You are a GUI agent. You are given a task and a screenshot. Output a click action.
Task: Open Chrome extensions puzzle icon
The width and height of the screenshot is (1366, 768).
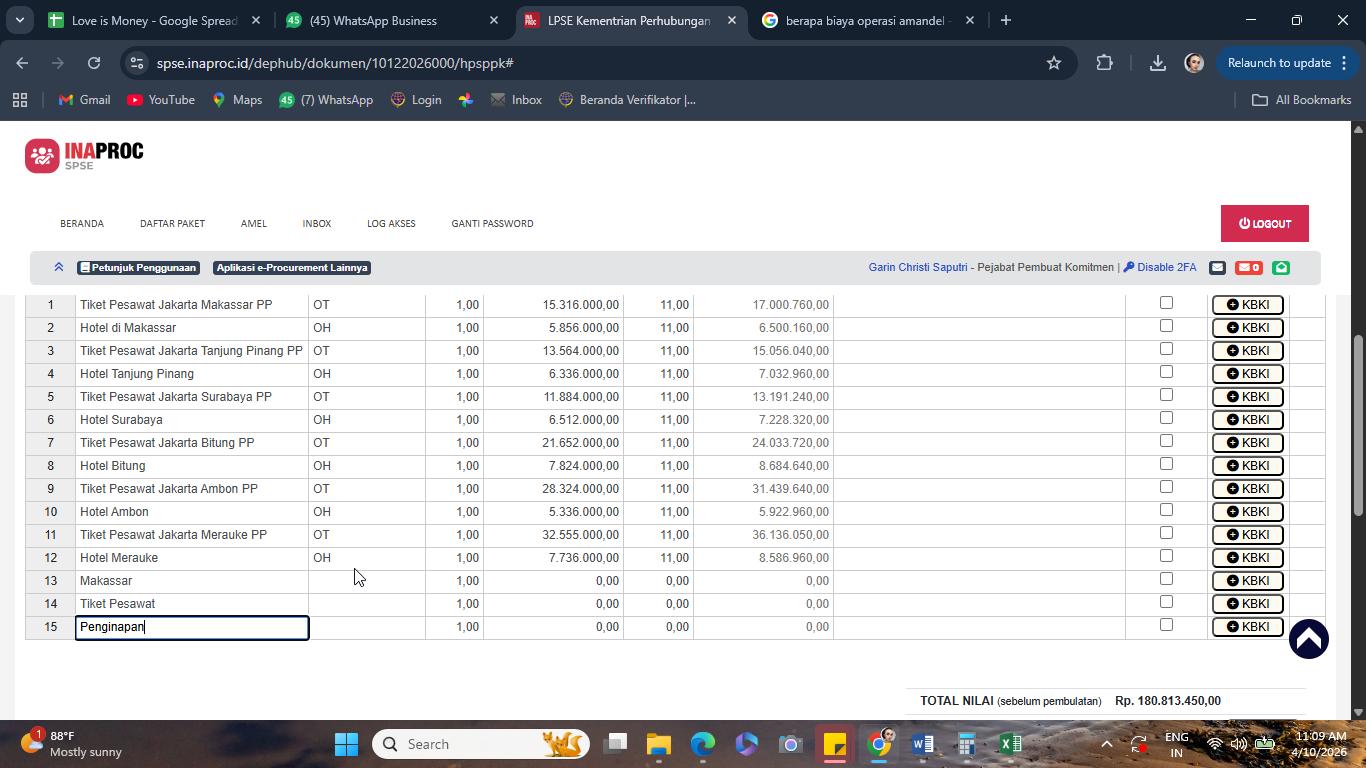tap(1104, 63)
